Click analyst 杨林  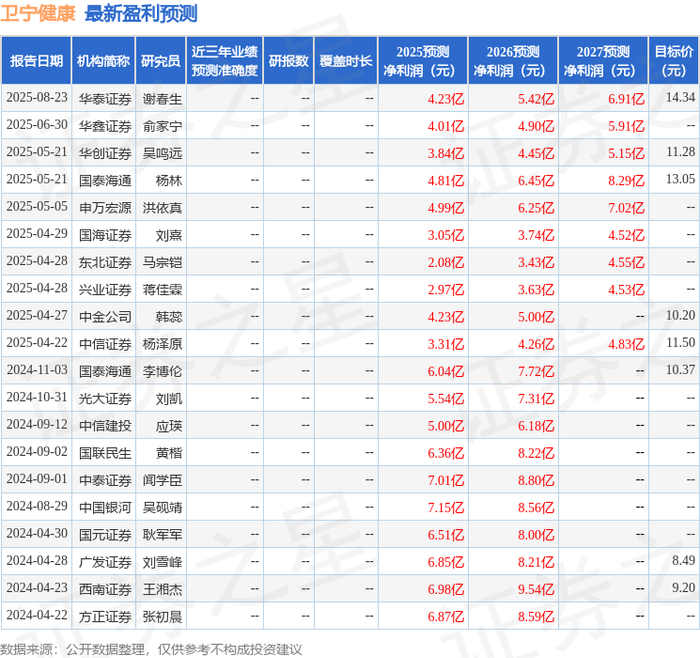(x=169, y=180)
